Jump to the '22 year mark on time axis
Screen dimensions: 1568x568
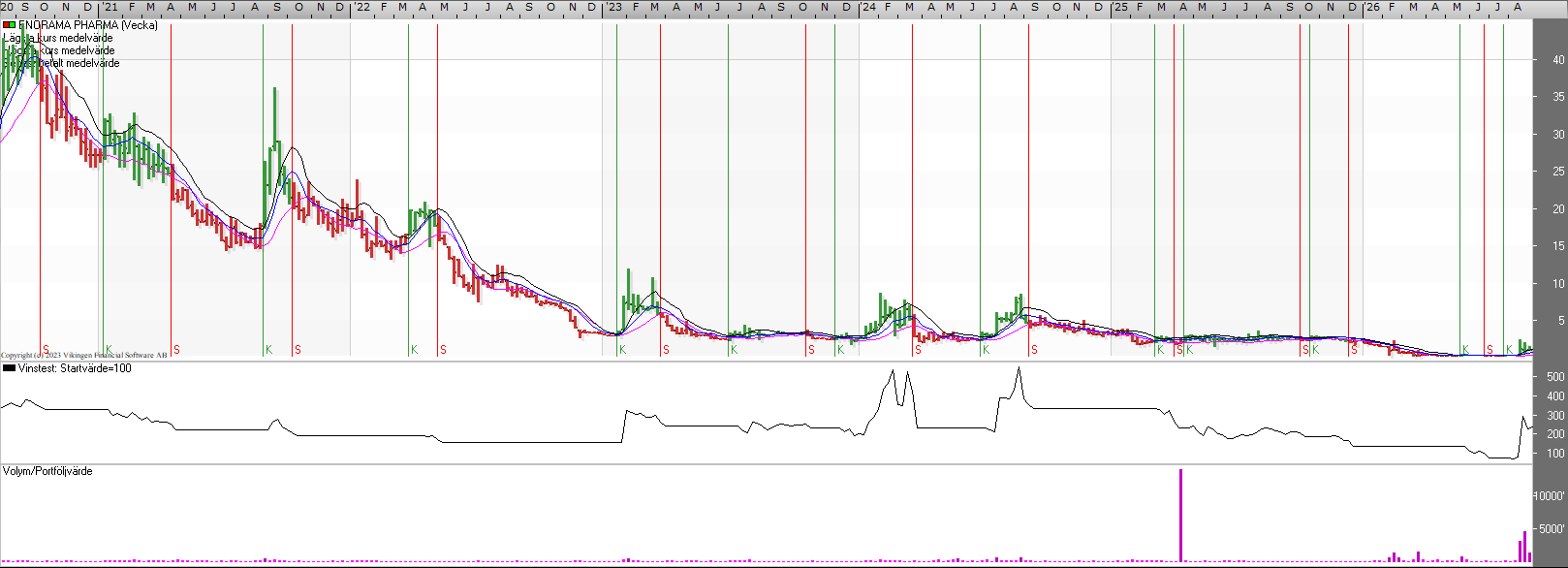coord(361,7)
